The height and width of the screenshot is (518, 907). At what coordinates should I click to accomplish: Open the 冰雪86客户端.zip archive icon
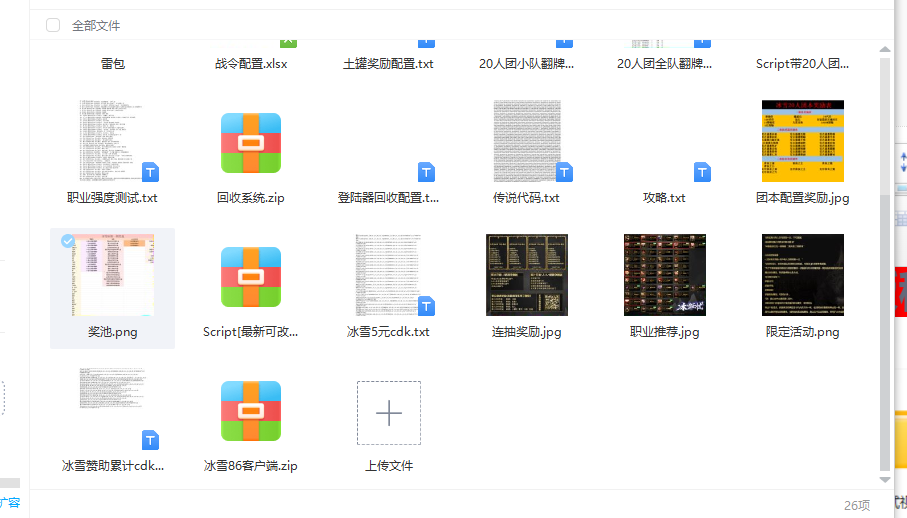click(x=250, y=411)
